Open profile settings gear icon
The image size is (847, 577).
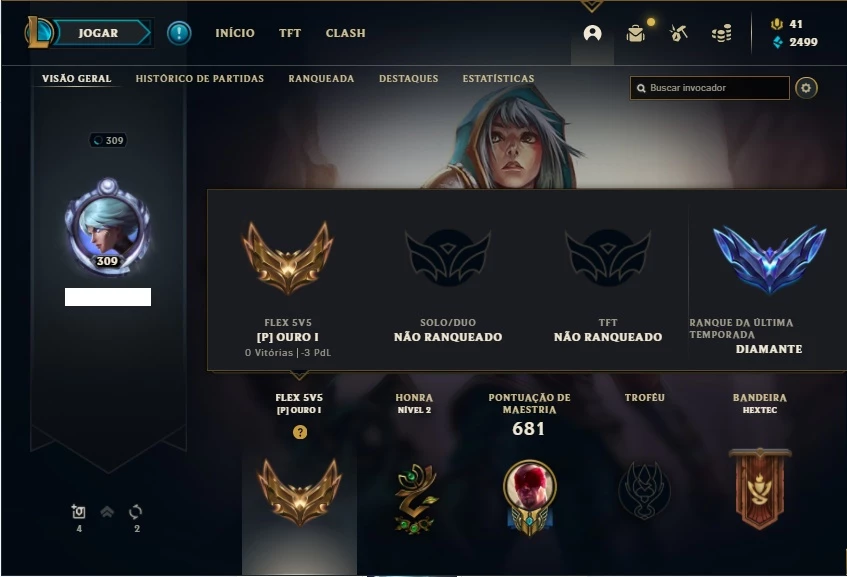click(806, 88)
